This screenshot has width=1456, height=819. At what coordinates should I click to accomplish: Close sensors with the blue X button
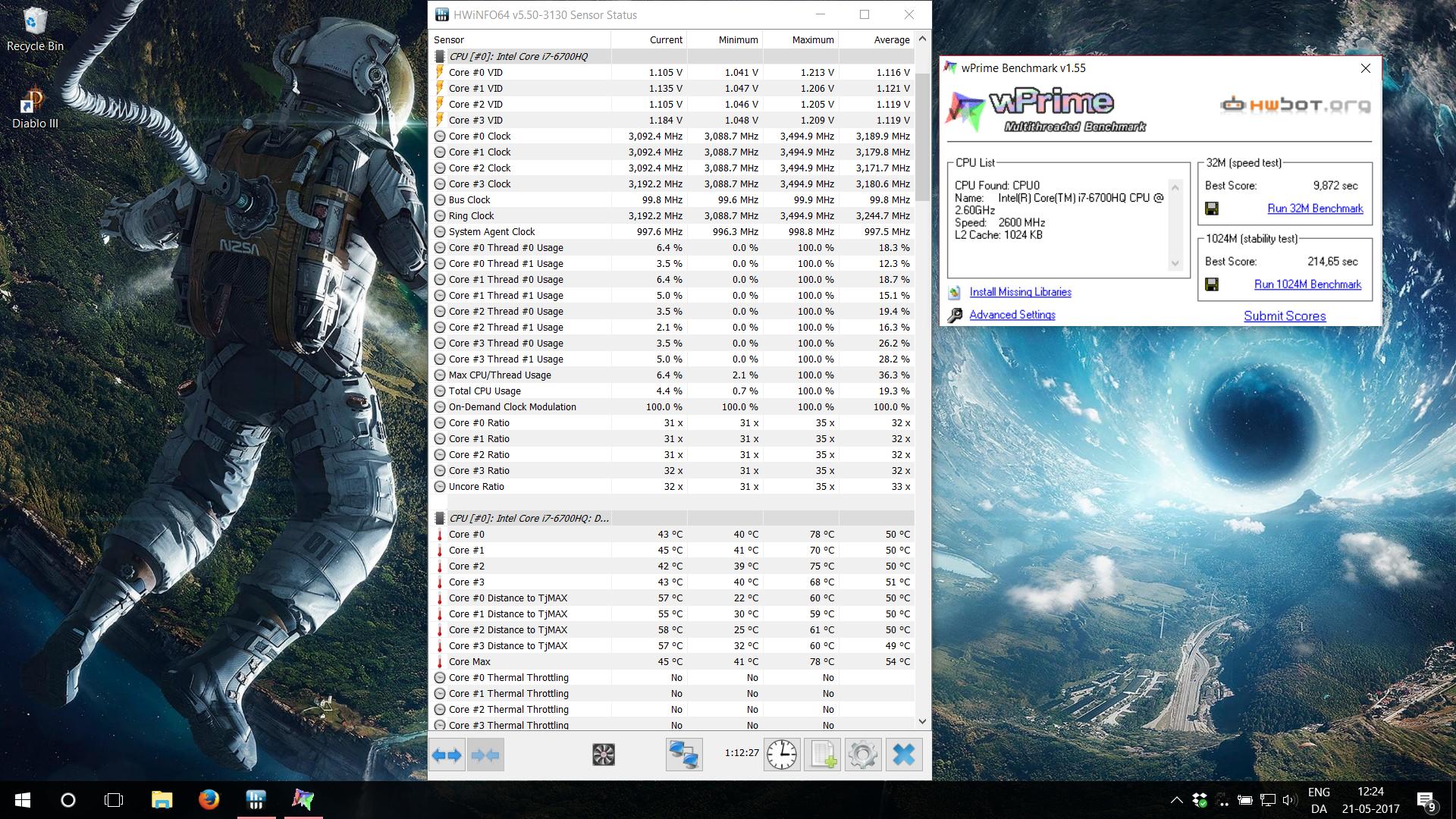tap(903, 755)
